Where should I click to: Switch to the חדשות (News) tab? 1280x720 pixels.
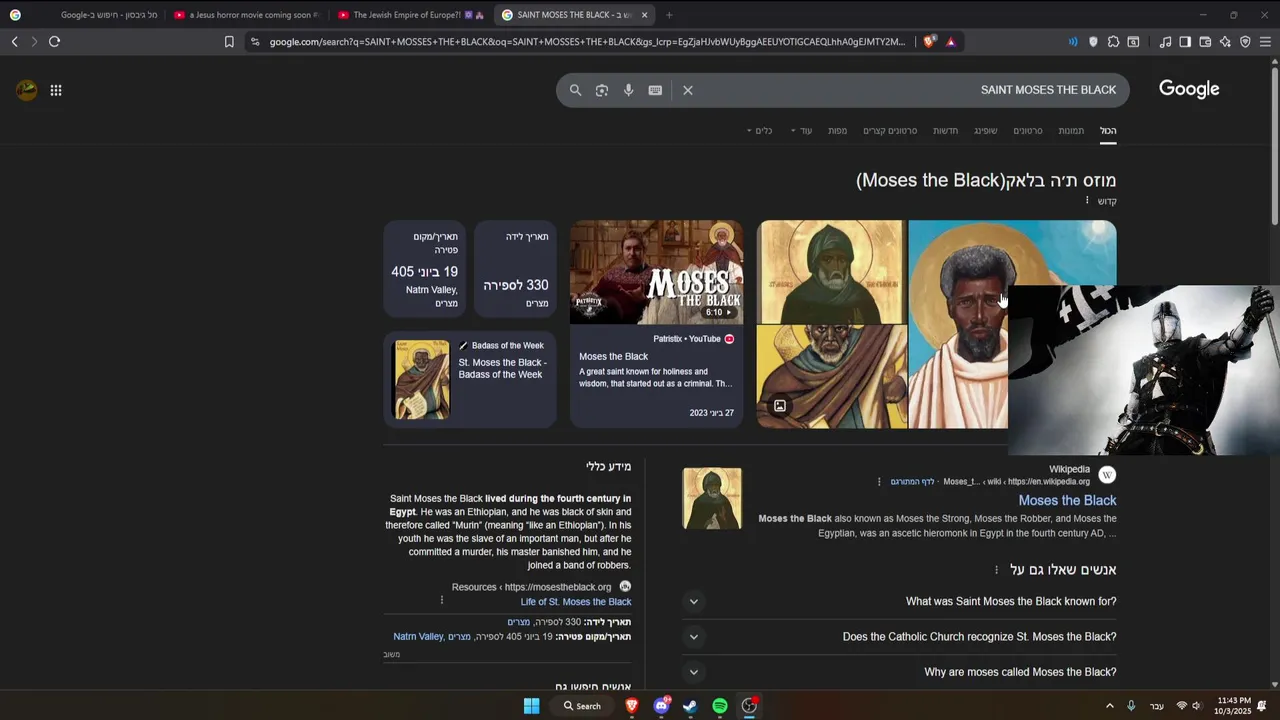point(946,131)
